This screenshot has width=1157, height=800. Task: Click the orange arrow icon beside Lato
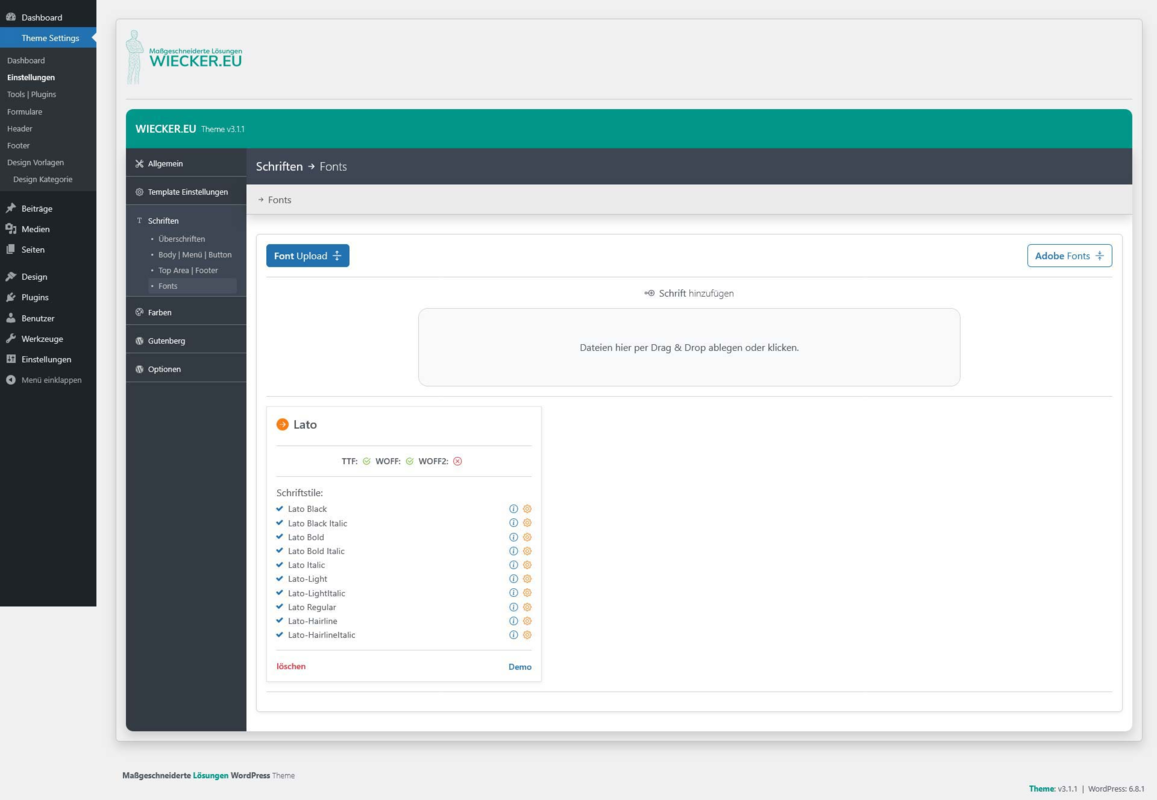283,424
